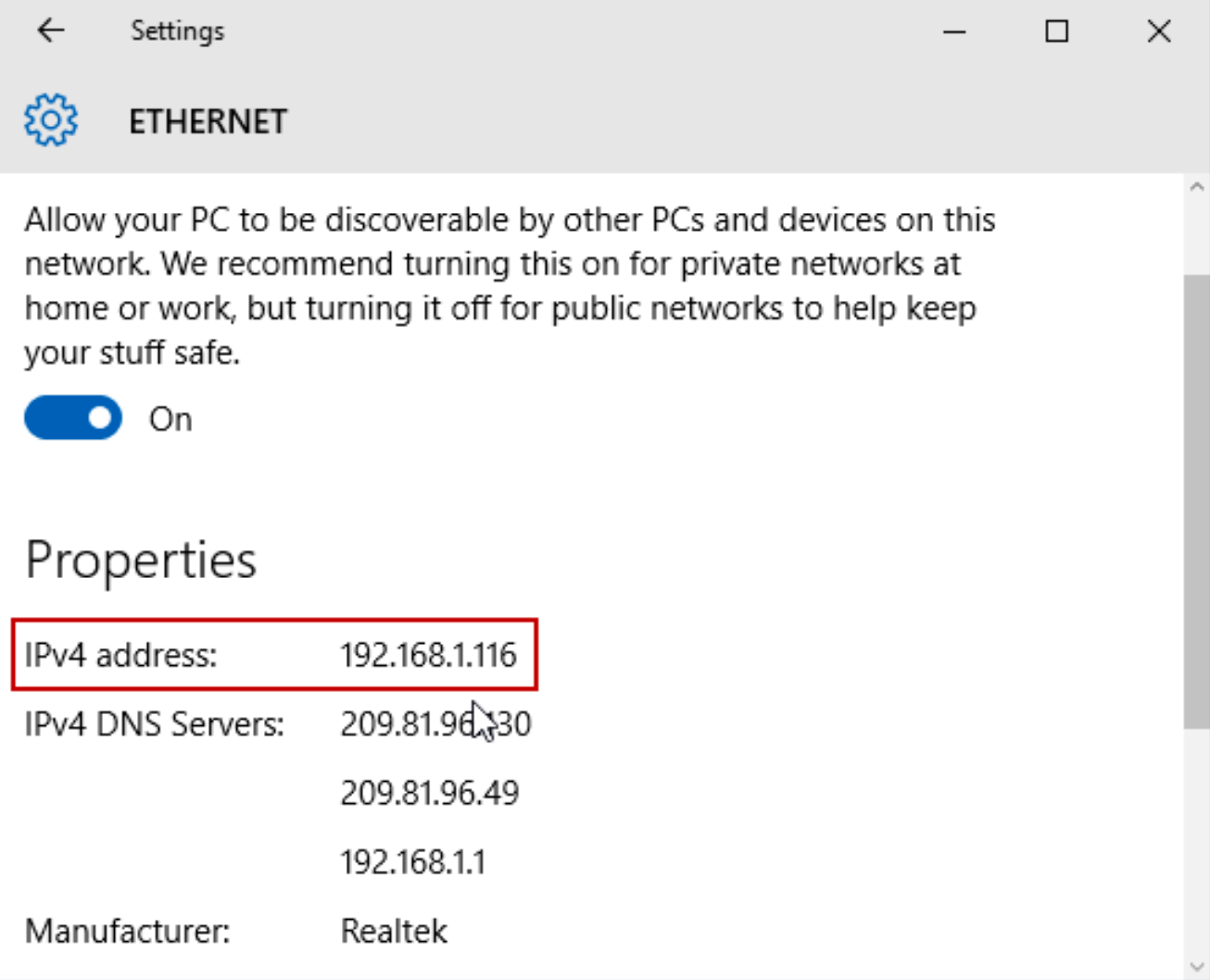Screen dimensions: 1210x980
Task: Click the On label beside the toggle
Action: coord(170,420)
